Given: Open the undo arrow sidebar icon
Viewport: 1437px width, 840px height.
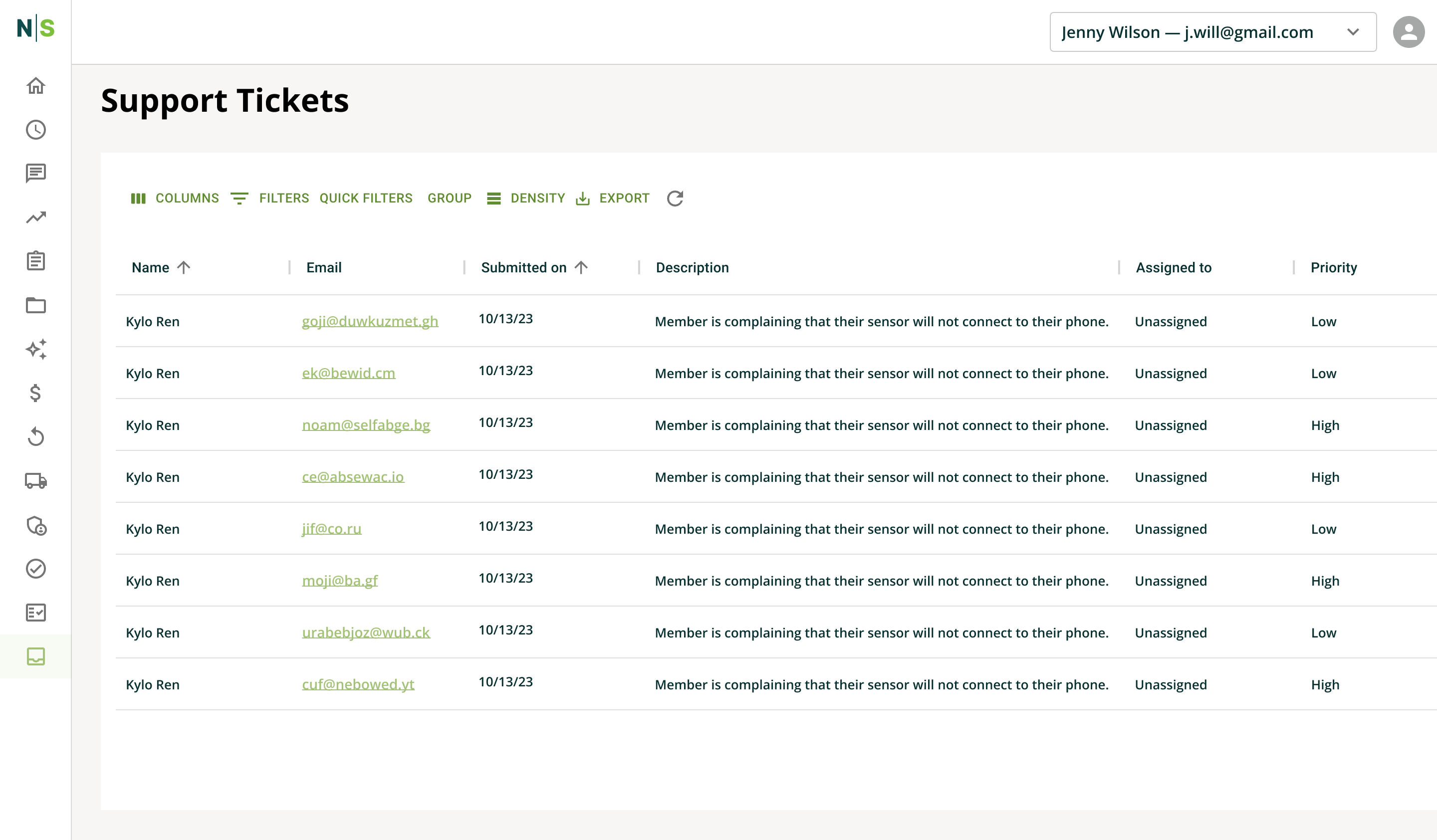Looking at the screenshot, I should coord(35,436).
